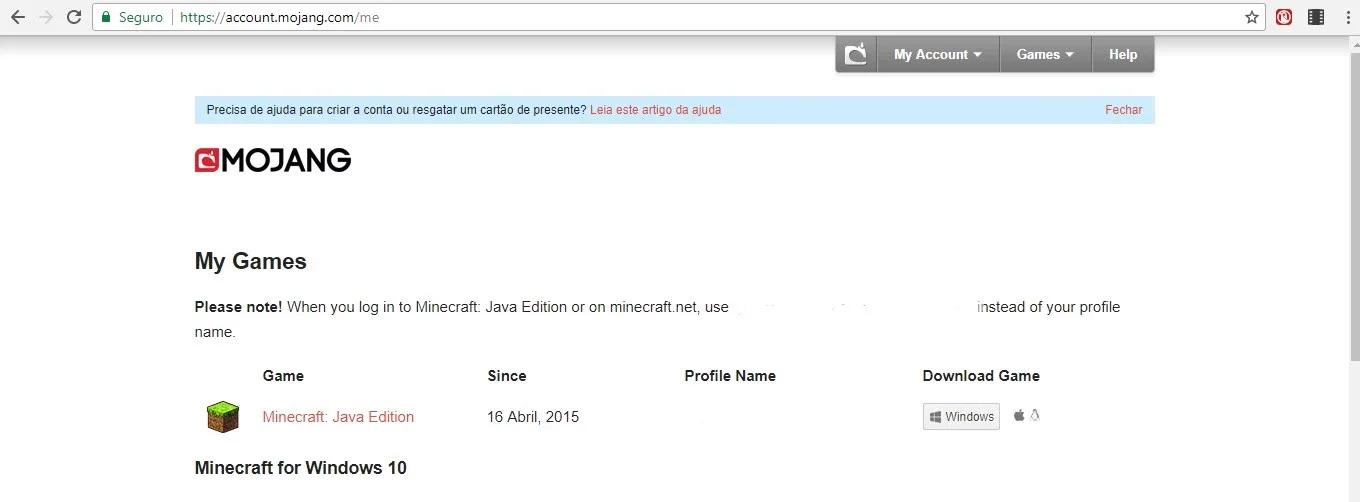The image size is (1360, 502).
Task: Click the 'Since' column header
Action: pyautogui.click(x=507, y=376)
